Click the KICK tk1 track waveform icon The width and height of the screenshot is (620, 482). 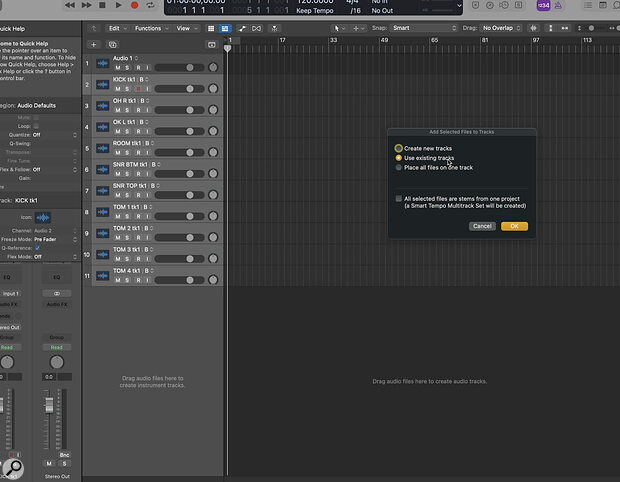coord(103,85)
